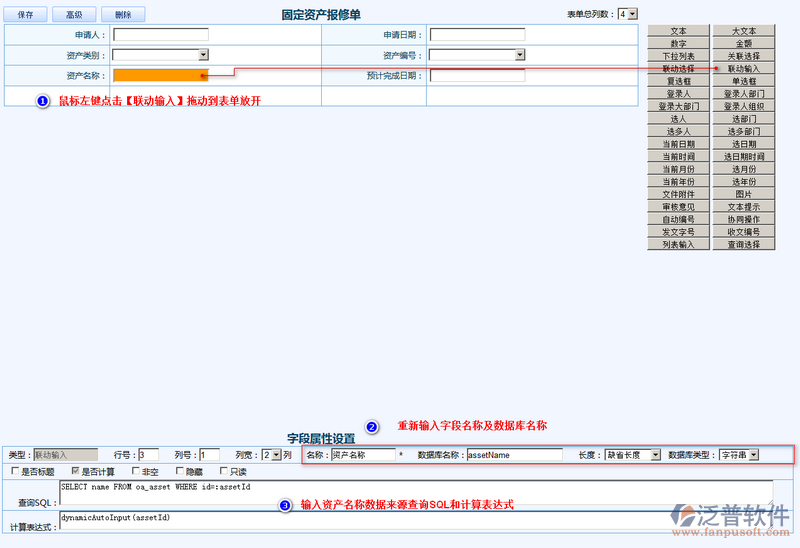Pick the 下拉列表 field type
Image resolution: width=800 pixels, height=548 pixels.
click(678, 56)
